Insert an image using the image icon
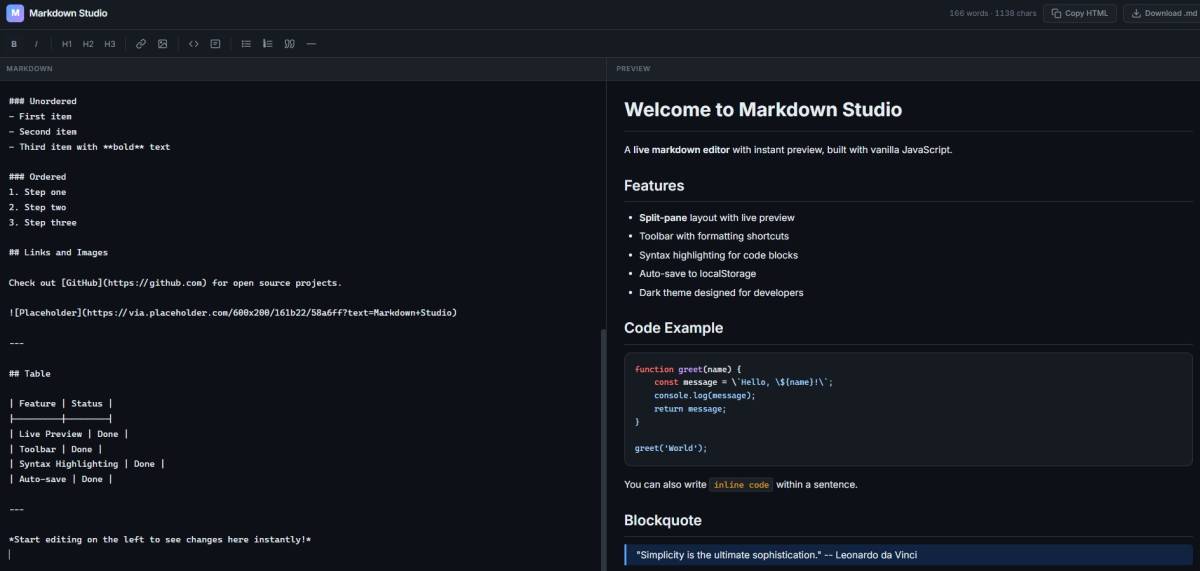 coord(163,44)
